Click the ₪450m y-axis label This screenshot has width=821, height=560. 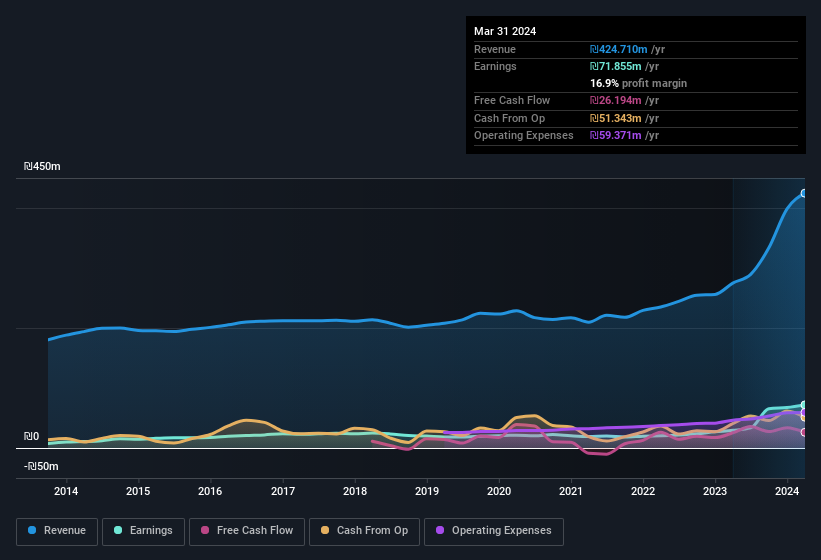point(43,167)
